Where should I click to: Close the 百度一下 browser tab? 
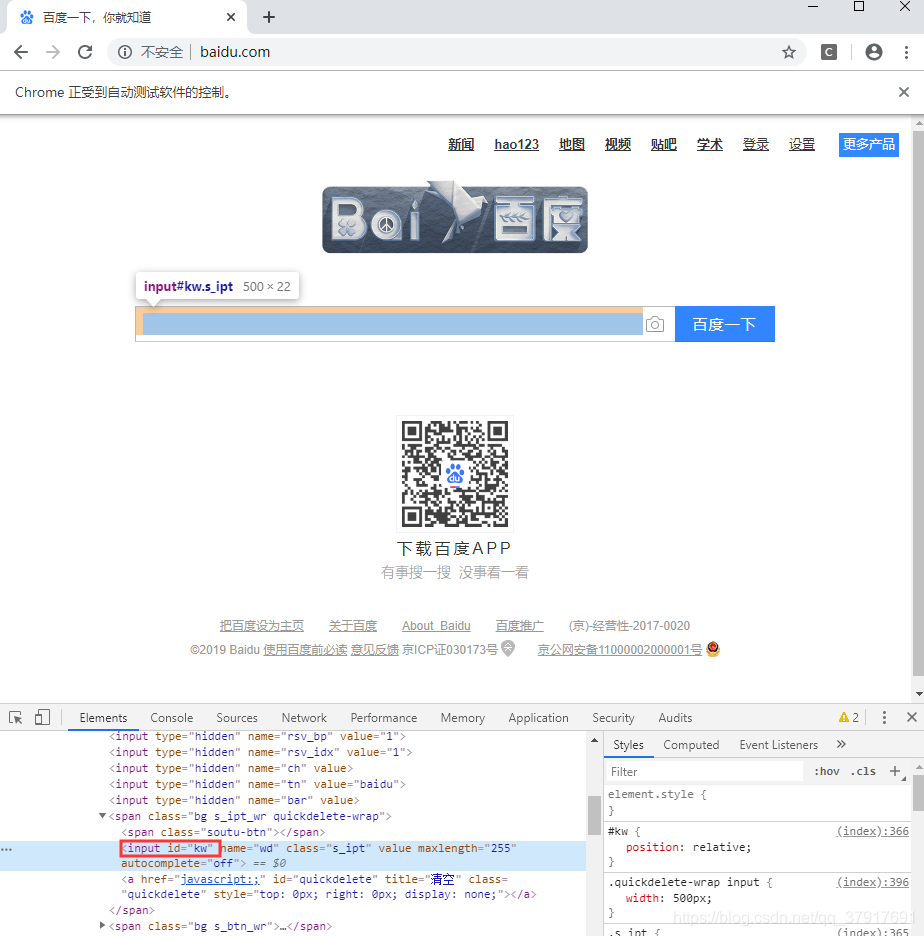click(231, 17)
